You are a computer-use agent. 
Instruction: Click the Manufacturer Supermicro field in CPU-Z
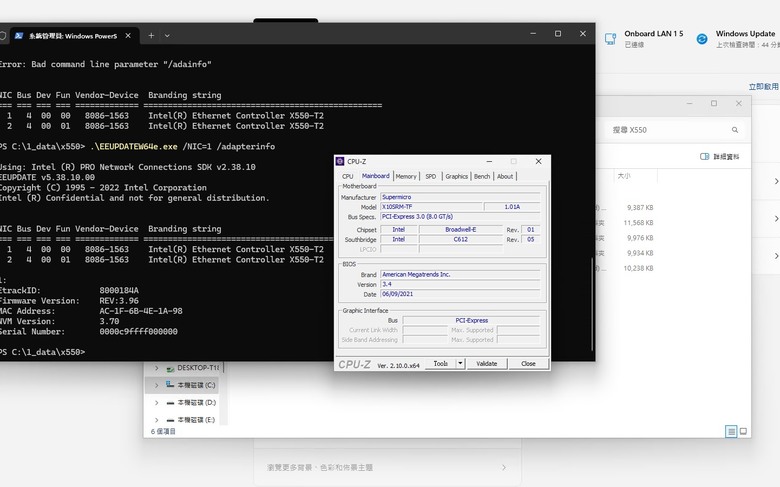[460, 197]
